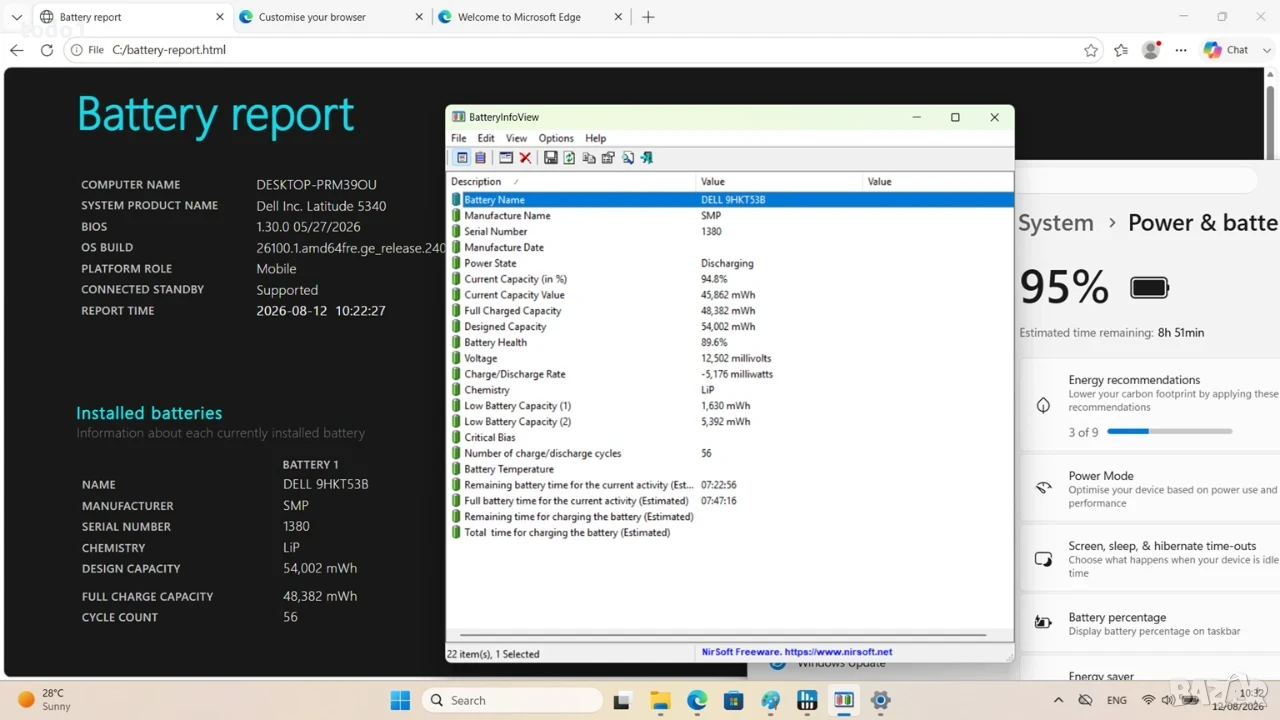The height and width of the screenshot is (720, 1280).
Task: Open Battery percentage setting
Action: point(1150,624)
